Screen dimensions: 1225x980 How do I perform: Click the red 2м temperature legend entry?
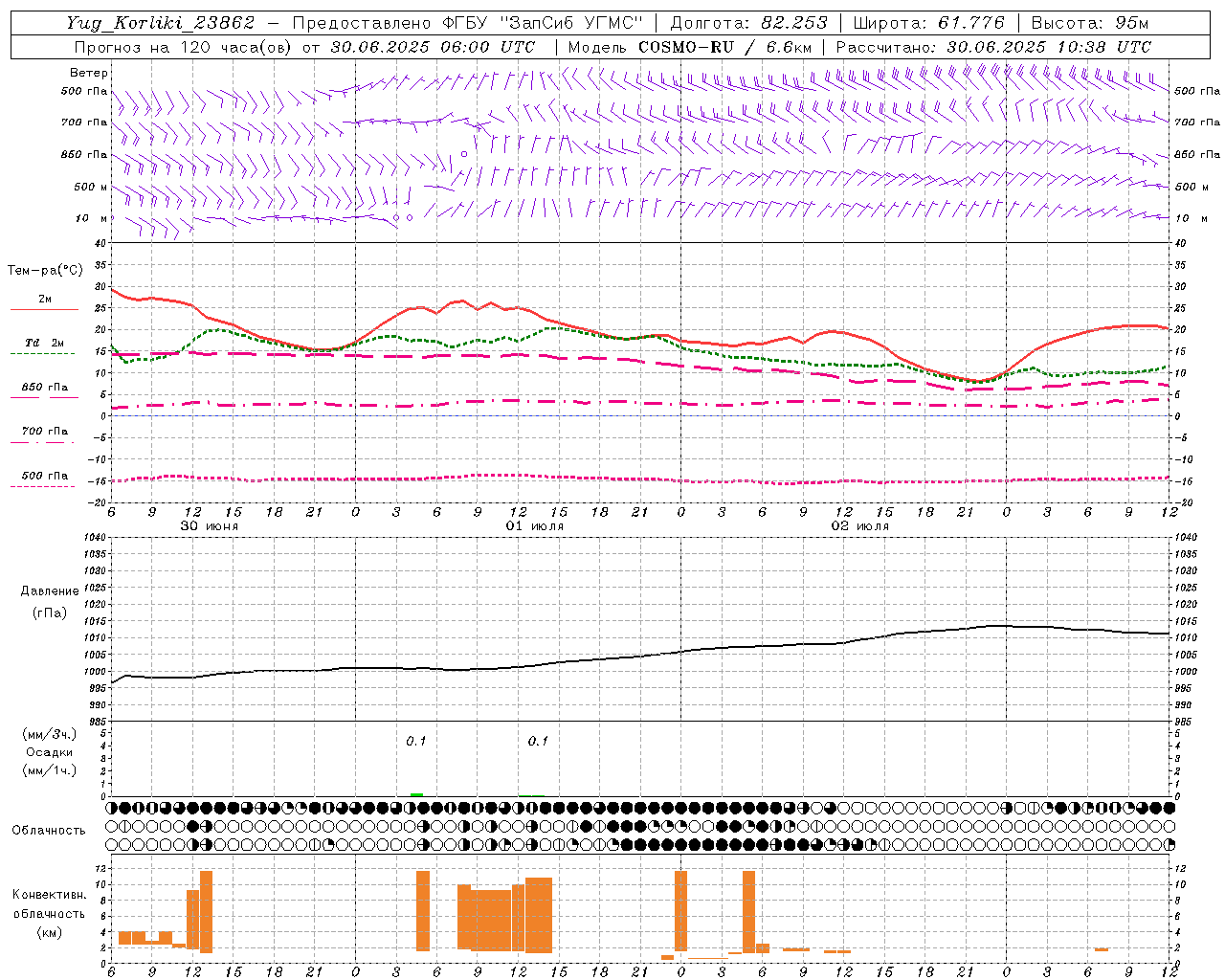pos(45,300)
